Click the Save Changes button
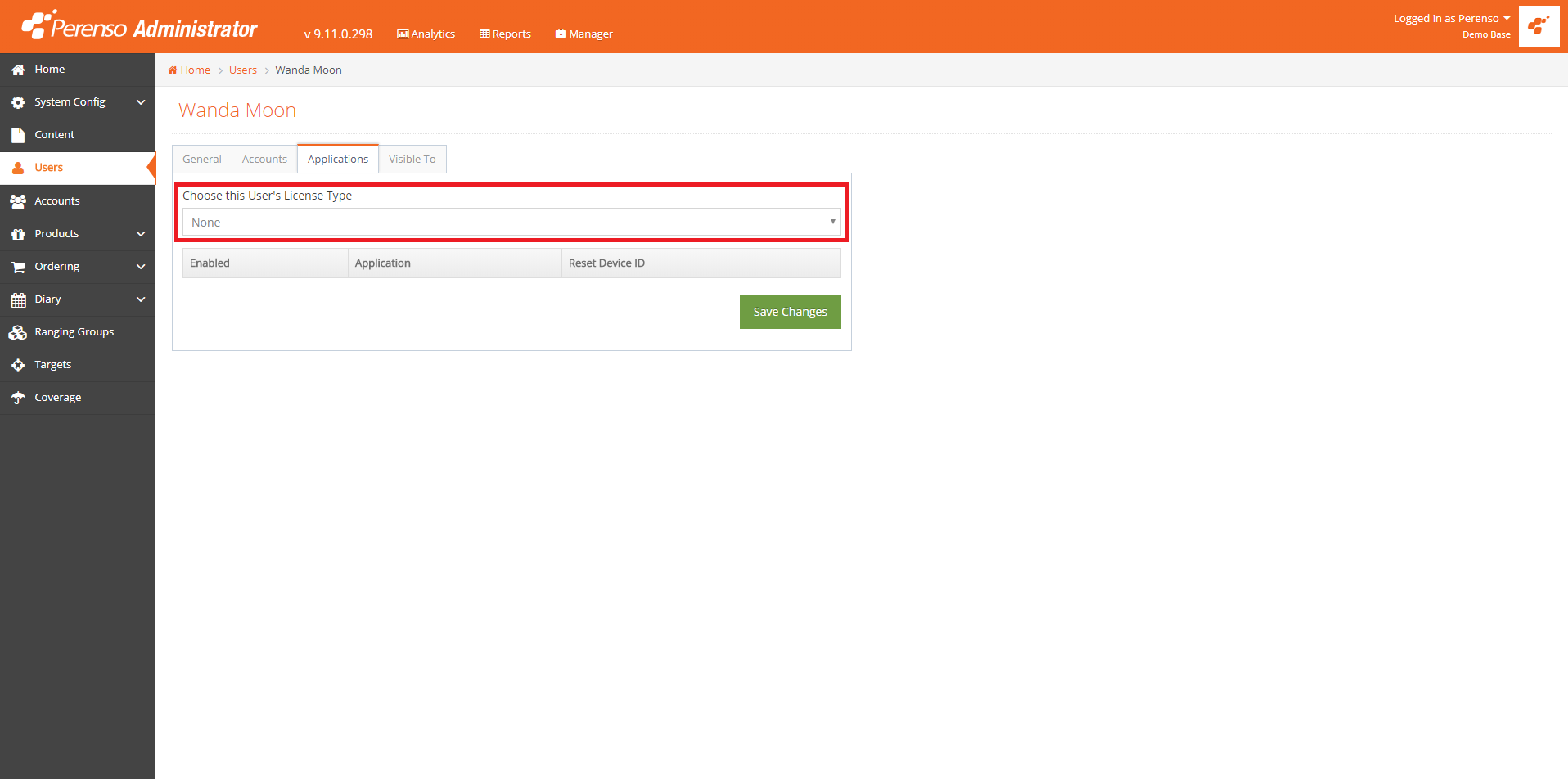Viewport: 1568px width, 779px height. coord(791,312)
